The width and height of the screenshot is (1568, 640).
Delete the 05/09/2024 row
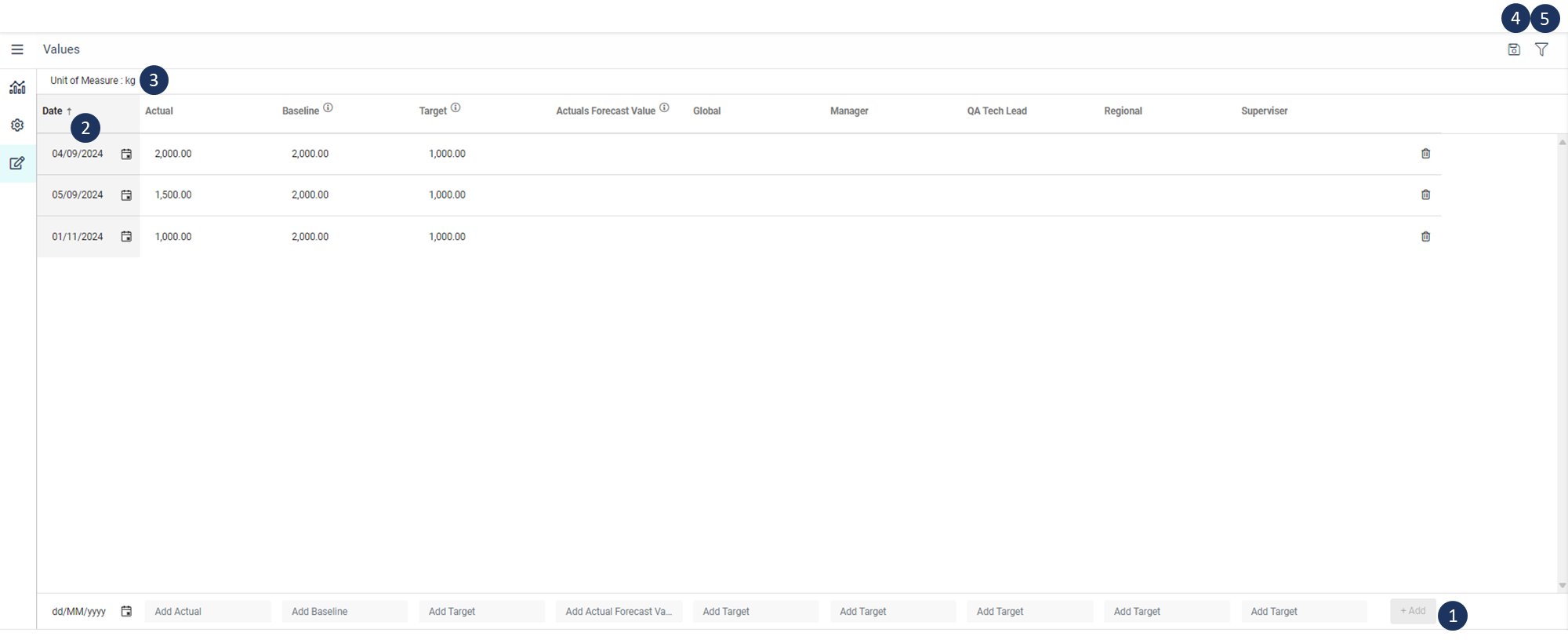point(1425,195)
